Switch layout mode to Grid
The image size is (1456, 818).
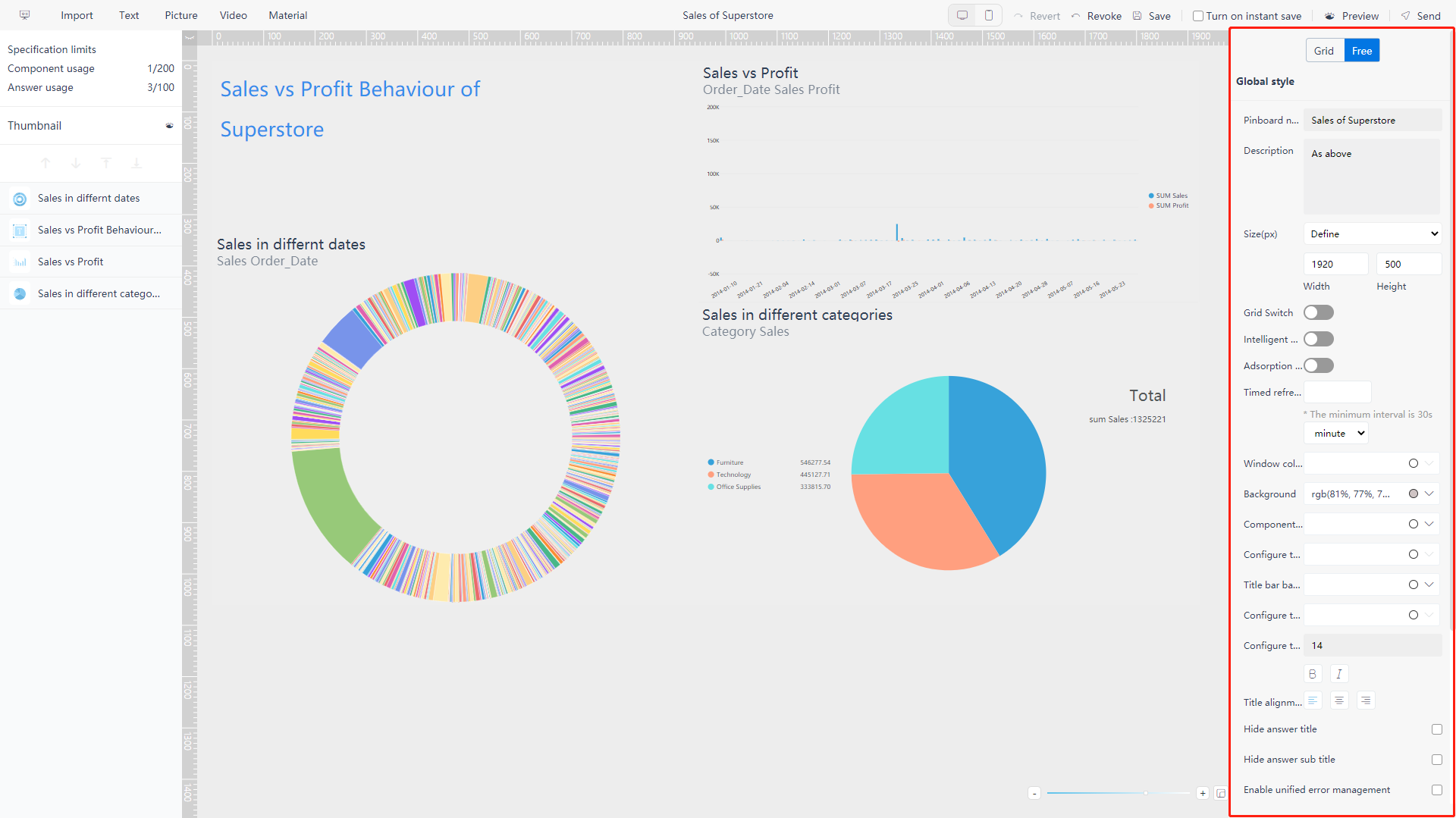pyautogui.click(x=1324, y=51)
